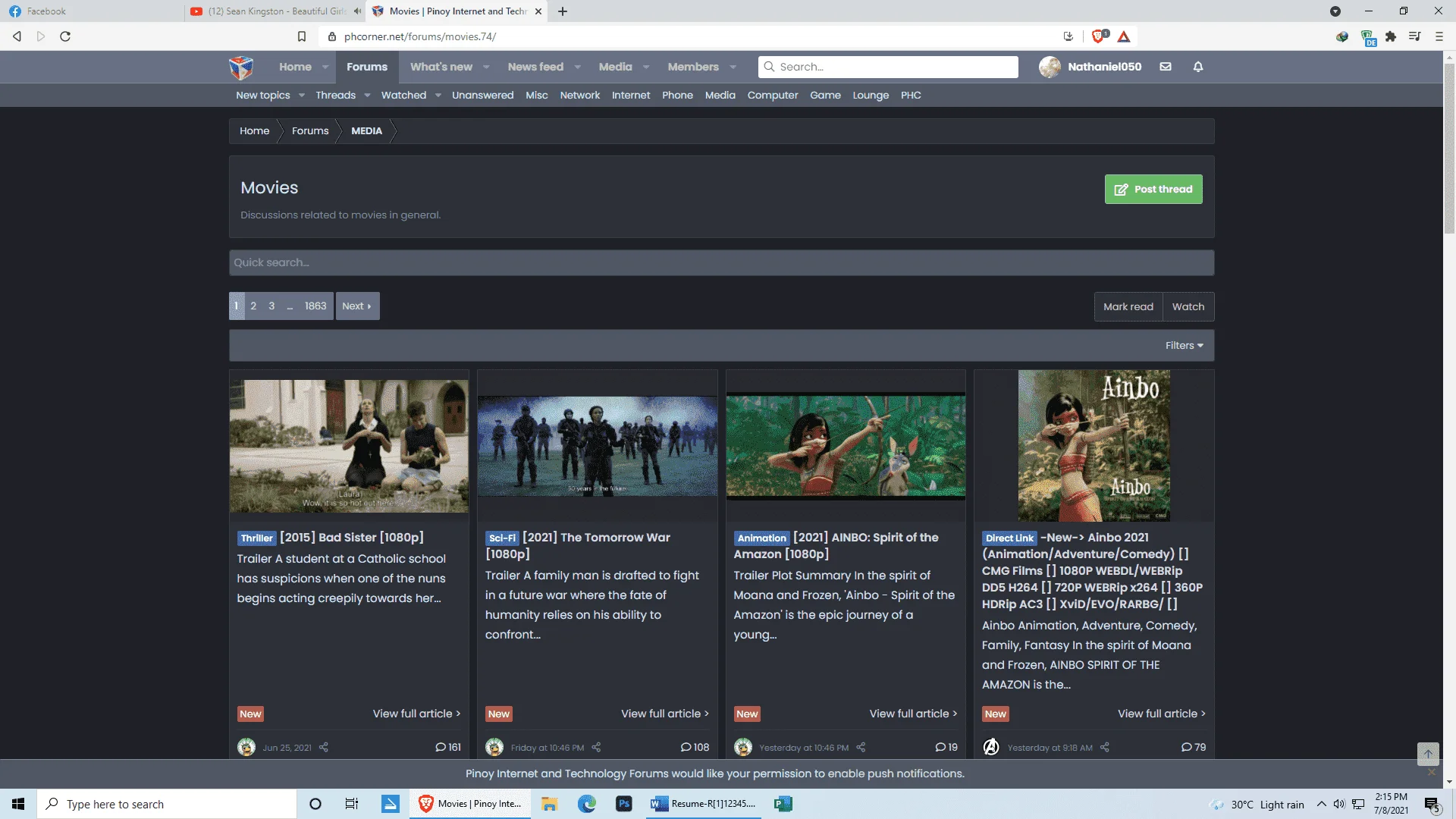Open the Computer sub-navigation item

[773, 96]
